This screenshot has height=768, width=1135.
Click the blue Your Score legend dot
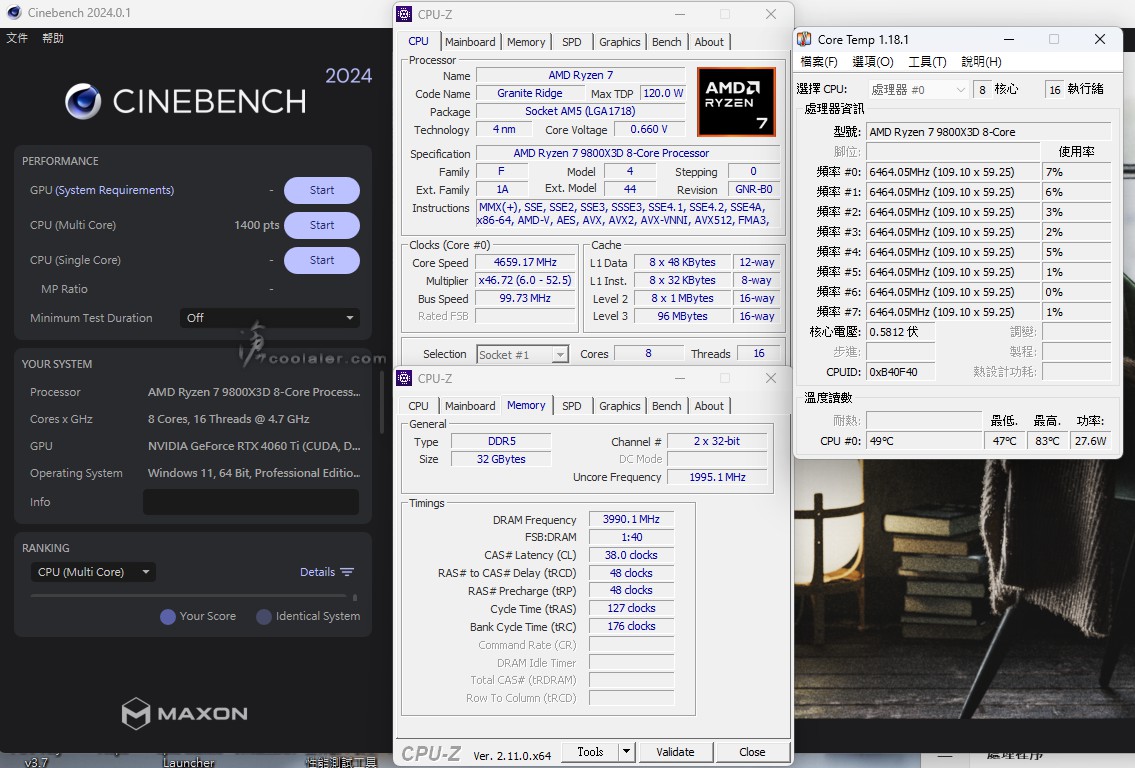tap(168, 617)
